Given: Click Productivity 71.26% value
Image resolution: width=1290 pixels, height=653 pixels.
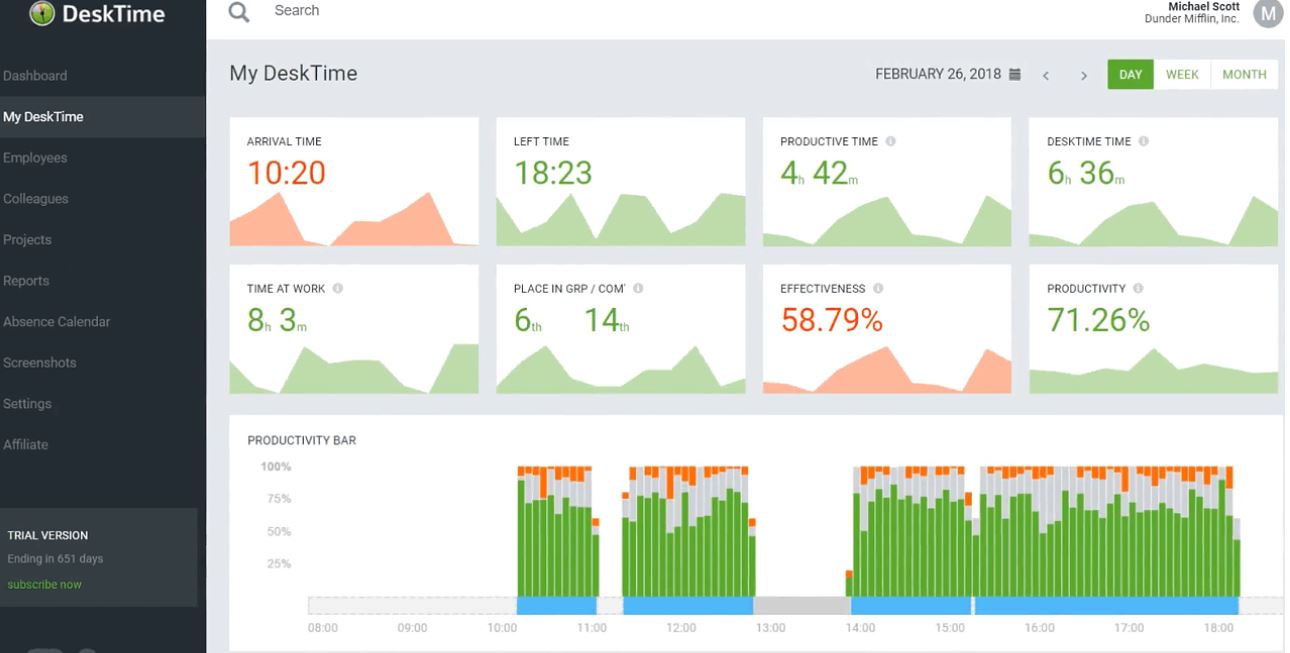Looking at the screenshot, I should (x=1098, y=320).
